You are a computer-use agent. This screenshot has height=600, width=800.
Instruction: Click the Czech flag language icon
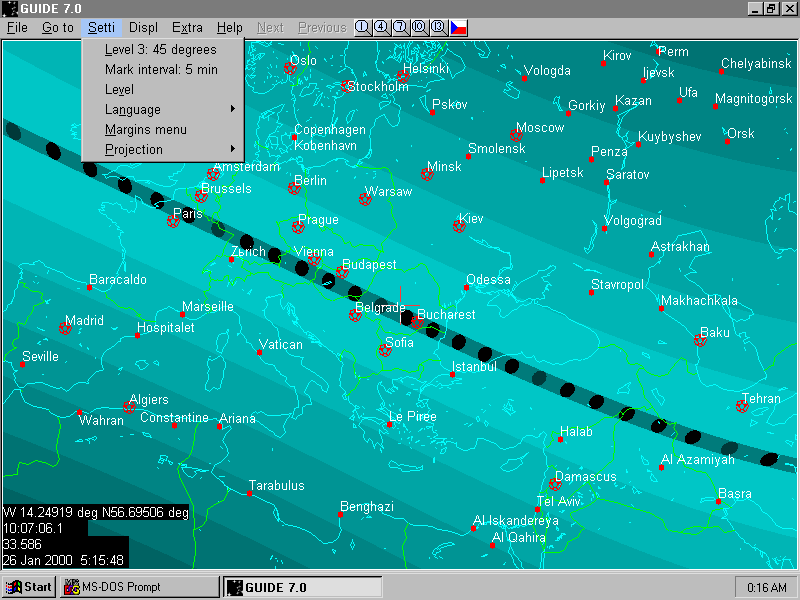pyautogui.click(x=458, y=27)
